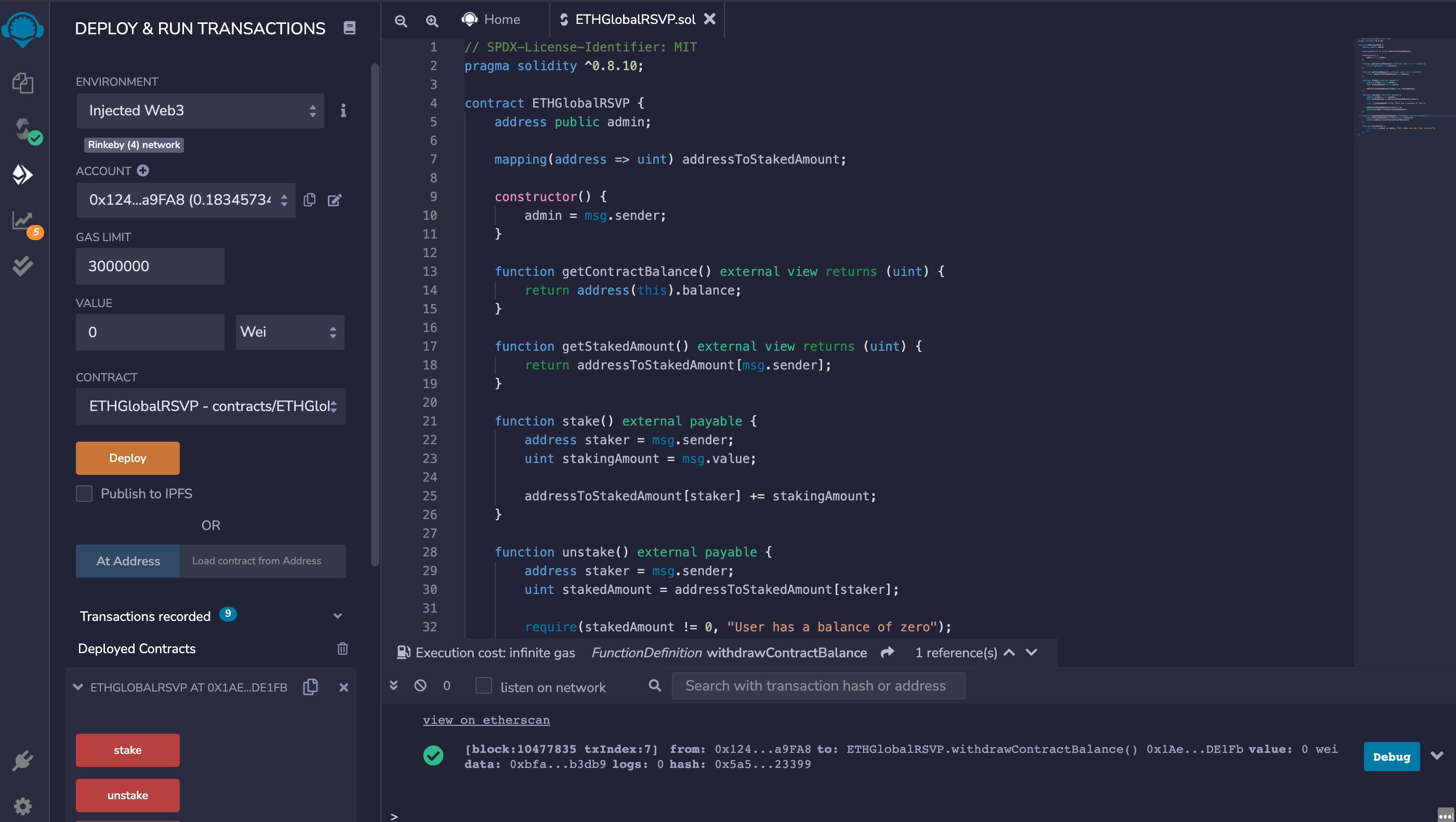Toggle the Publish to IPFS checkbox
Viewport: 1456px width, 822px height.
[x=85, y=493]
